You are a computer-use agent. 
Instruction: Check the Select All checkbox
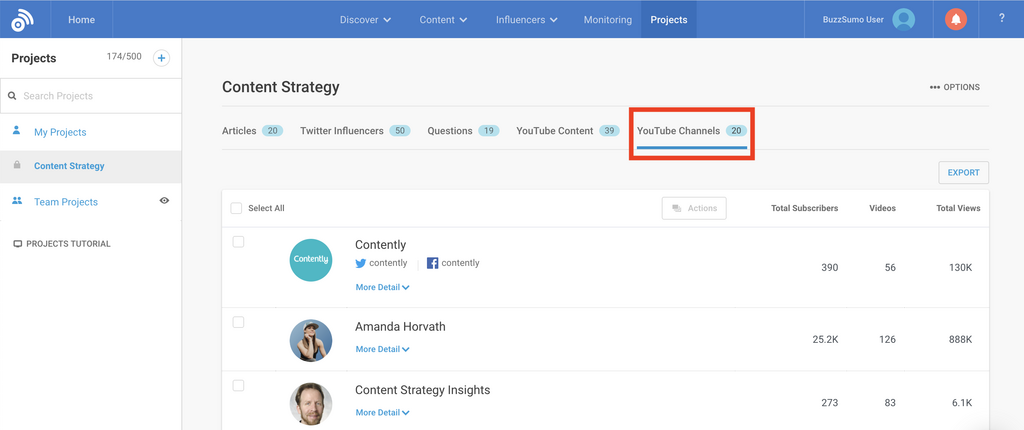click(236, 208)
